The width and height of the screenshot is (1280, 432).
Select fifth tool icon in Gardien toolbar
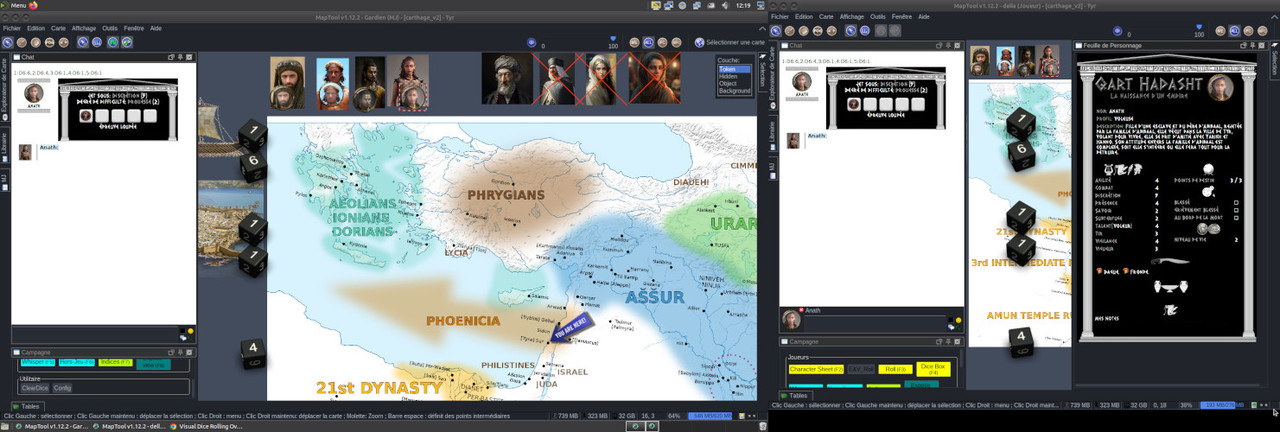[x=64, y=42]
